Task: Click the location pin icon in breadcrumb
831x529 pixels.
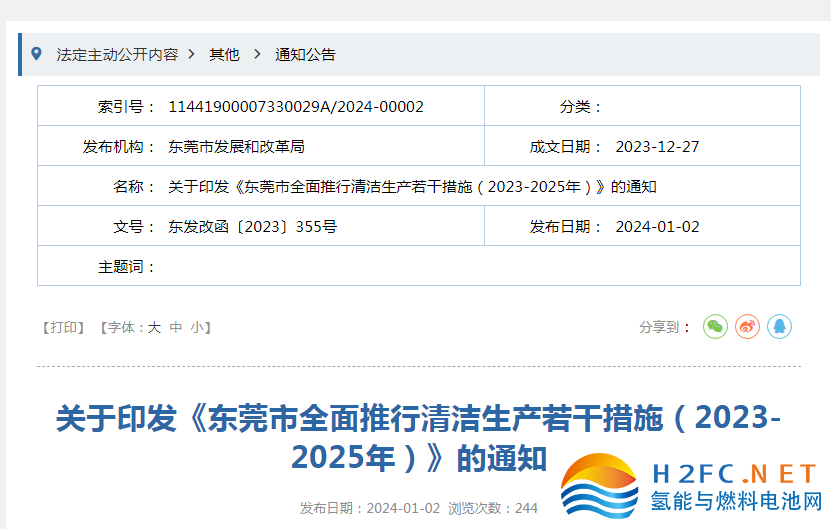Action: tap(37, 54)
